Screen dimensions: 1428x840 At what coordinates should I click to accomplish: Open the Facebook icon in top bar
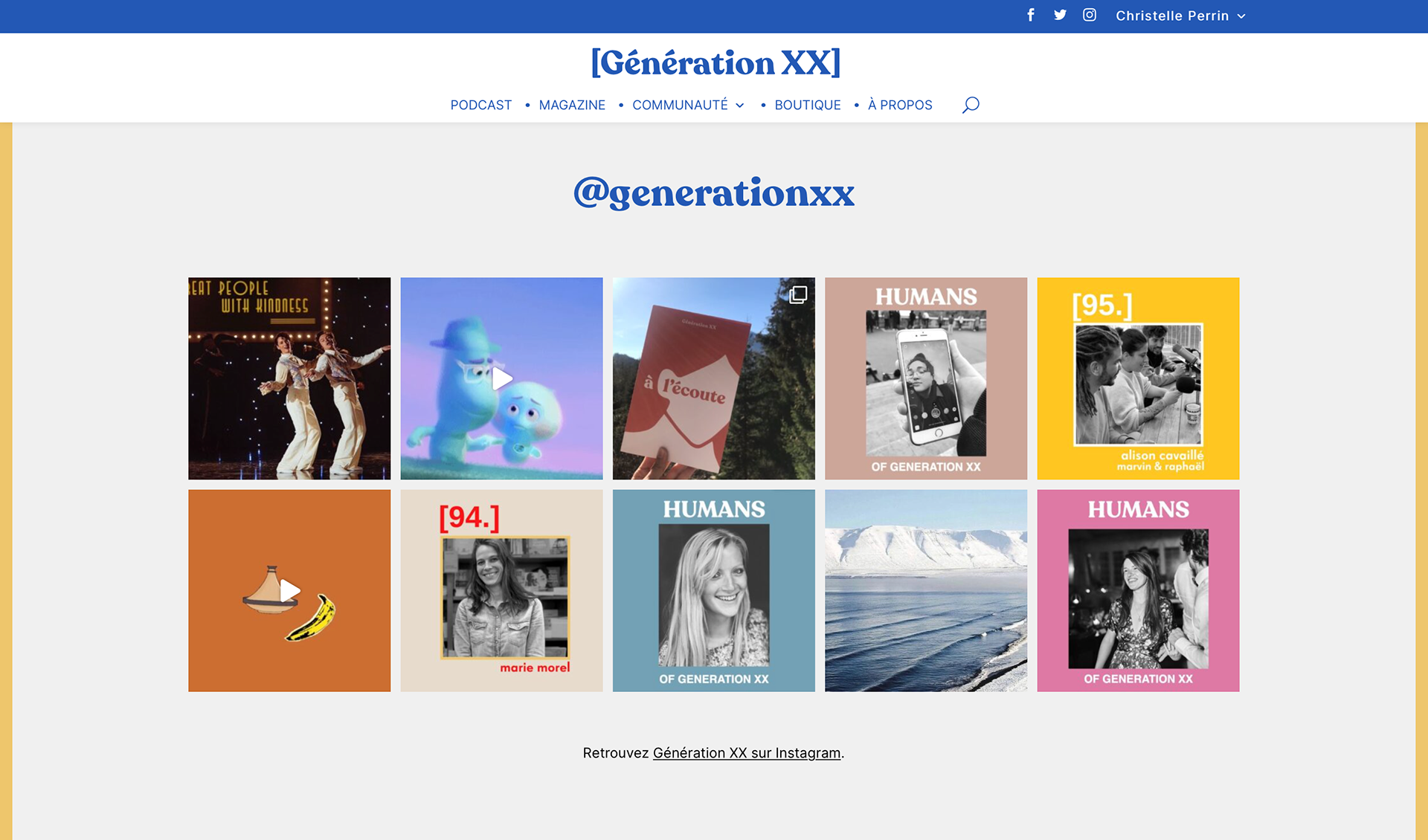[x=1031, y=15]
